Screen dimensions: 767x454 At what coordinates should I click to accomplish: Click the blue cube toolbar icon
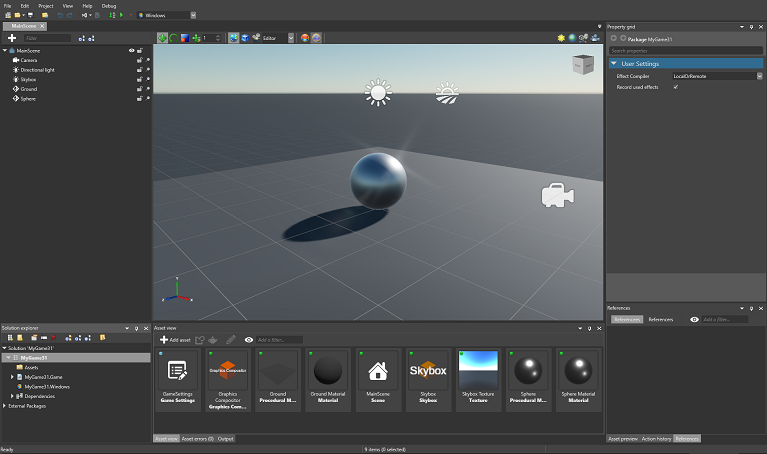pos(245,38)
